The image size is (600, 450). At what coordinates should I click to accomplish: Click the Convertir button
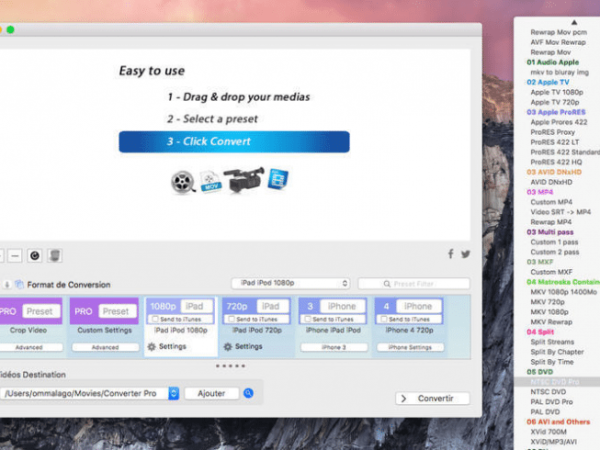pos(432,398)
